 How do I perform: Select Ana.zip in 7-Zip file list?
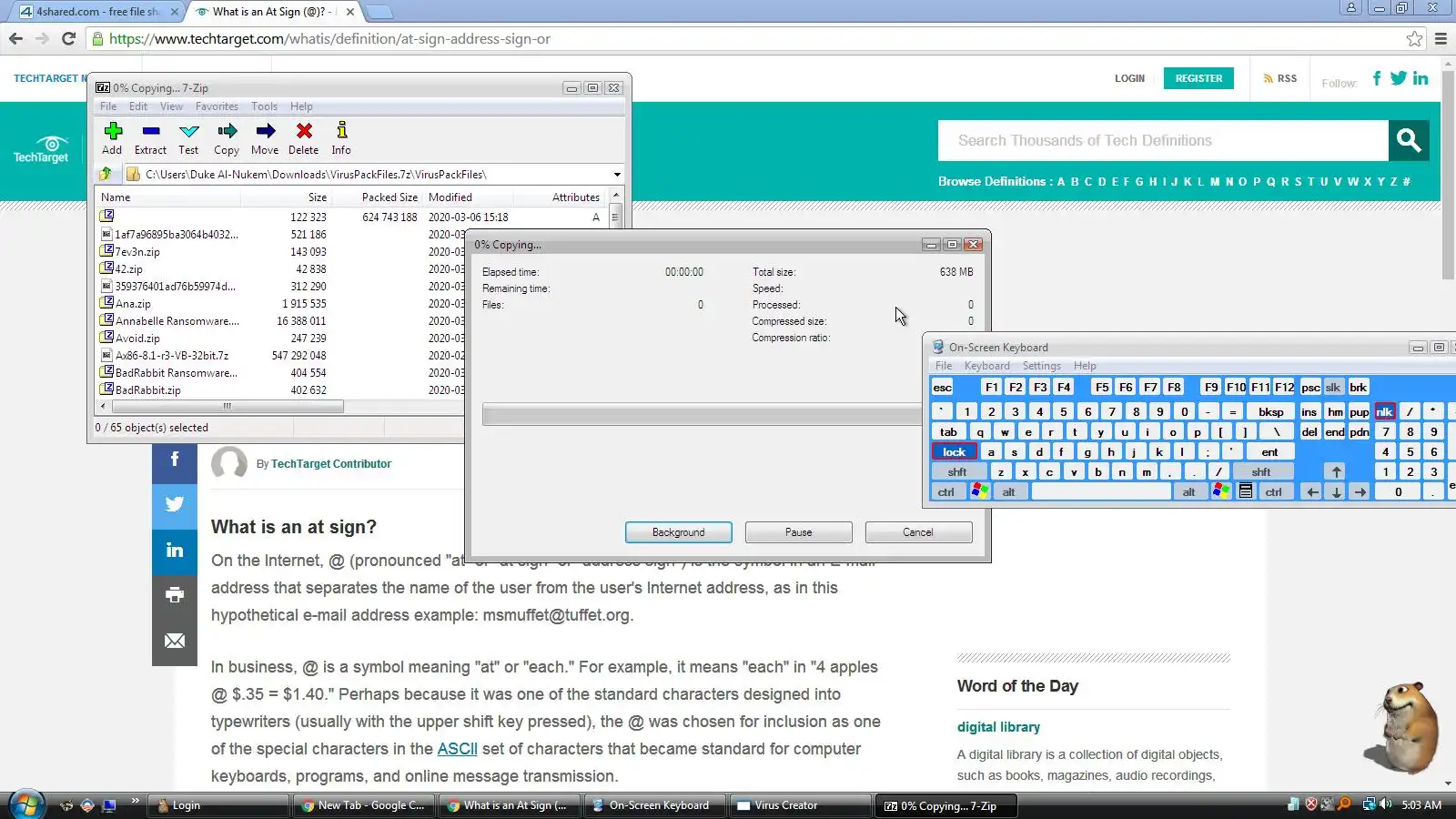point(133,304)
